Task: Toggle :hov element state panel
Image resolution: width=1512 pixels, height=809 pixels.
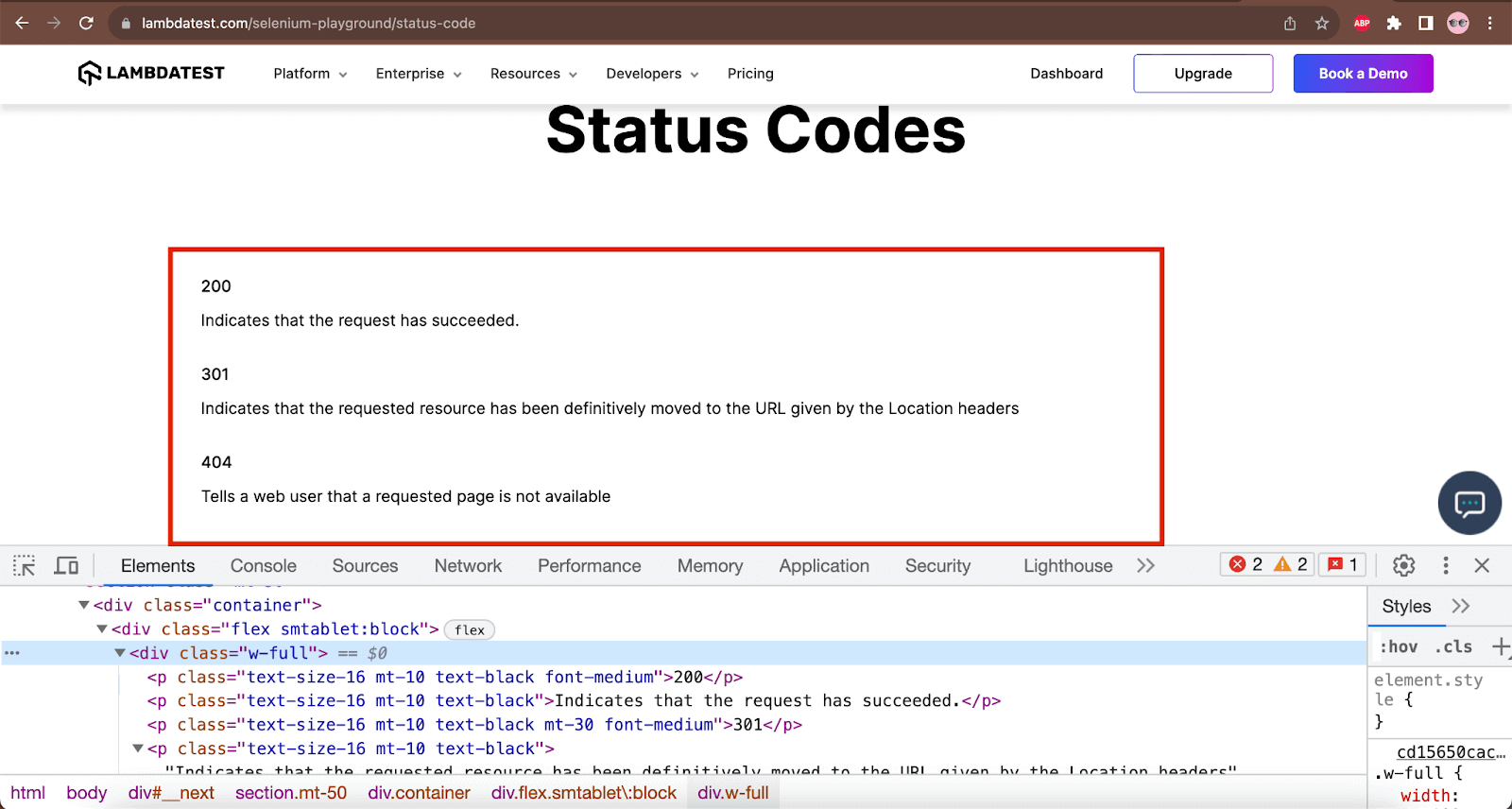Action: coord(1399,646)
